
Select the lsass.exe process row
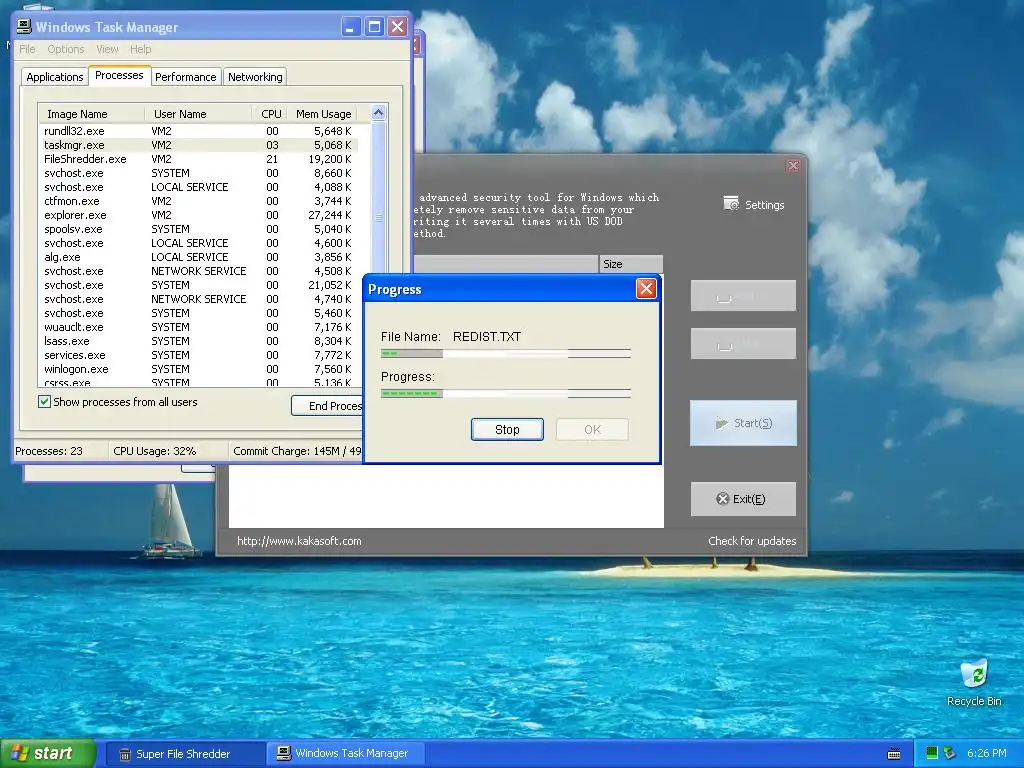198,341
